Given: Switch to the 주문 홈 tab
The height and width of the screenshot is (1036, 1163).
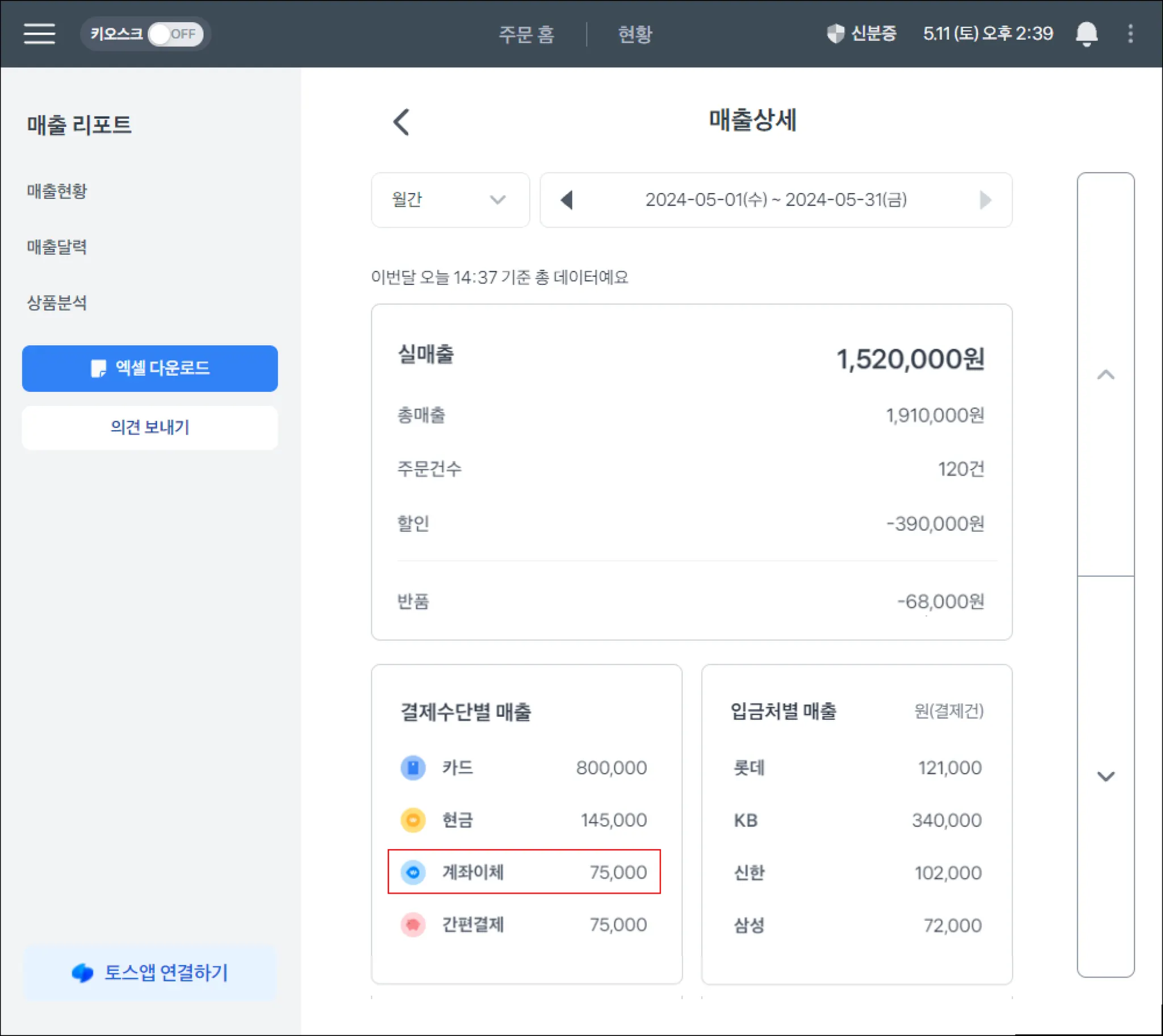Looking at the screenshot, I should pos(526,34).
